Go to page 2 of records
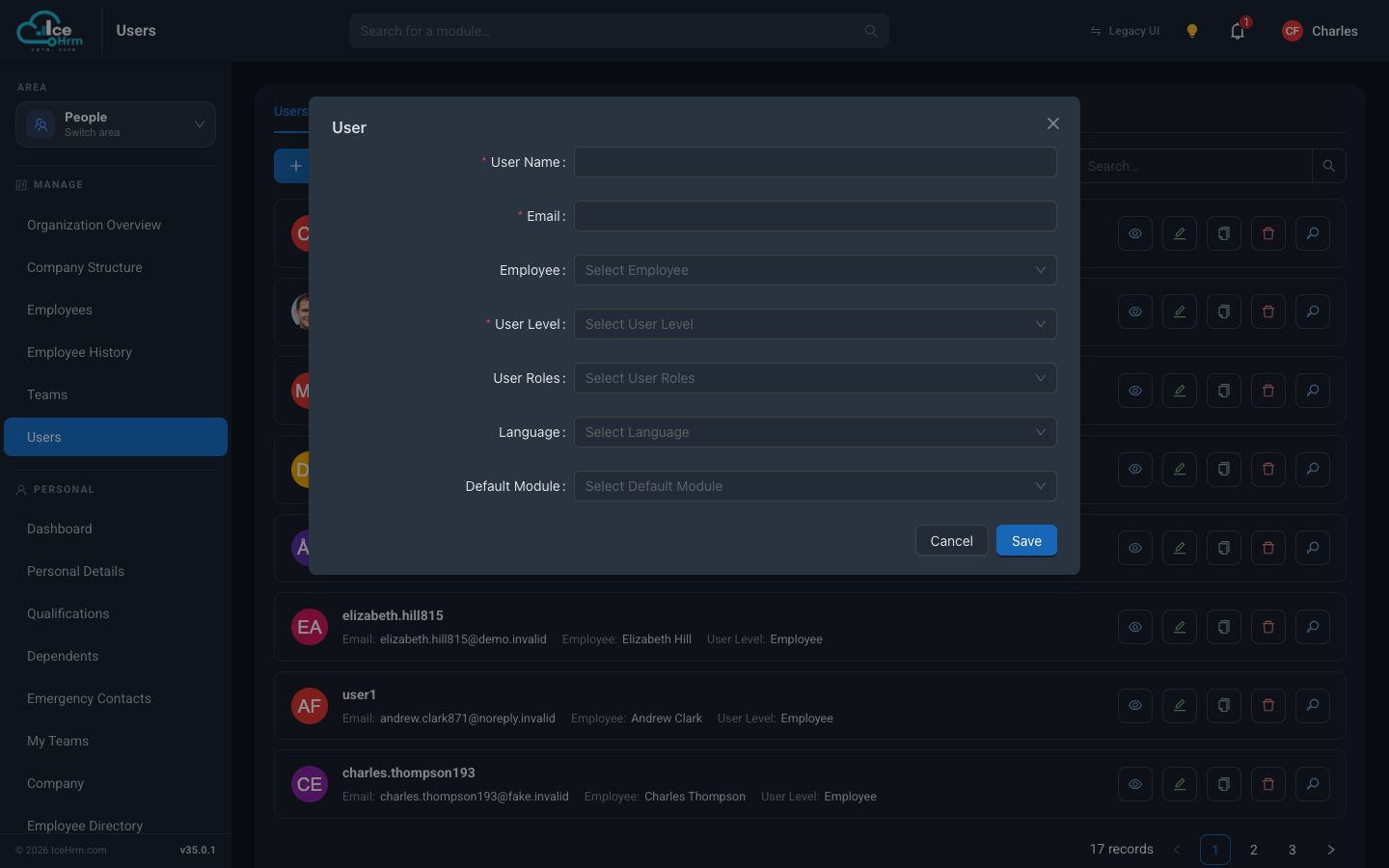1389x868 pixels. click(x=1254, y=850)
